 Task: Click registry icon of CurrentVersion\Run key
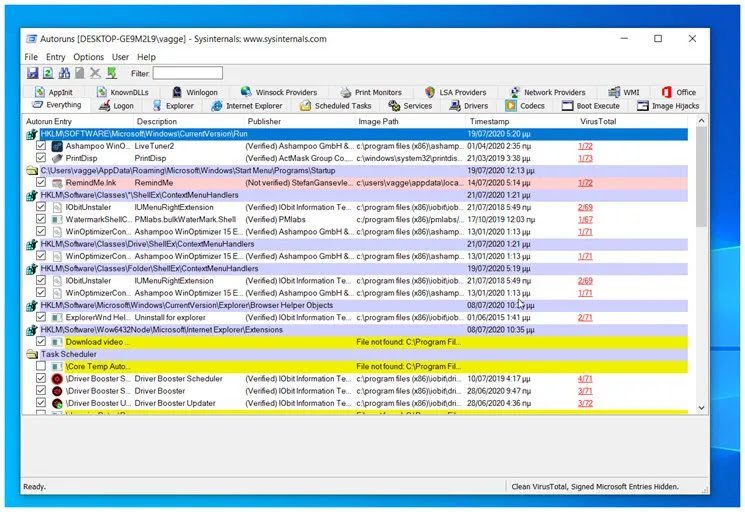point(32,134)
